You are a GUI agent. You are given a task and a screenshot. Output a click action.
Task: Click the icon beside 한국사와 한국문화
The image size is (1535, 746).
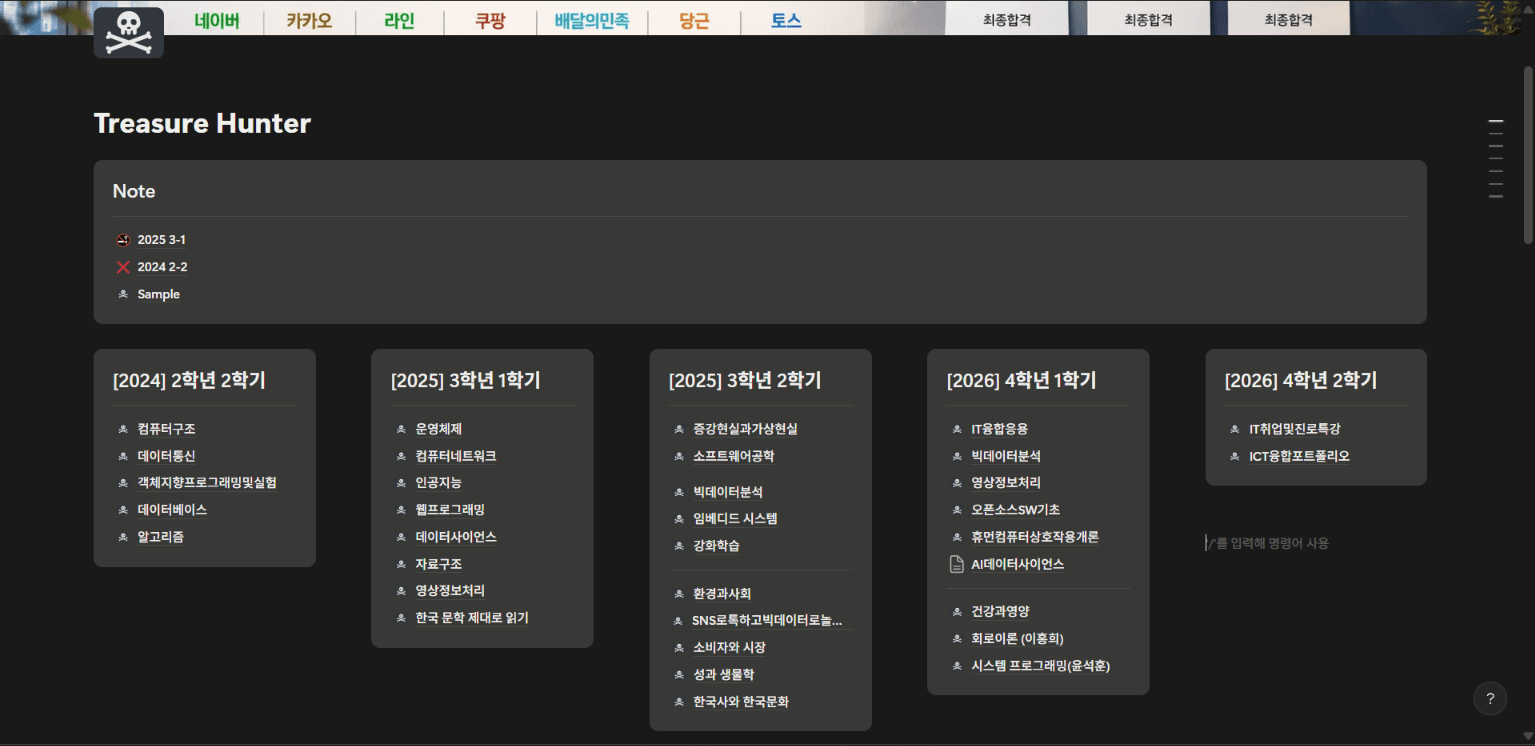point(679,702)
